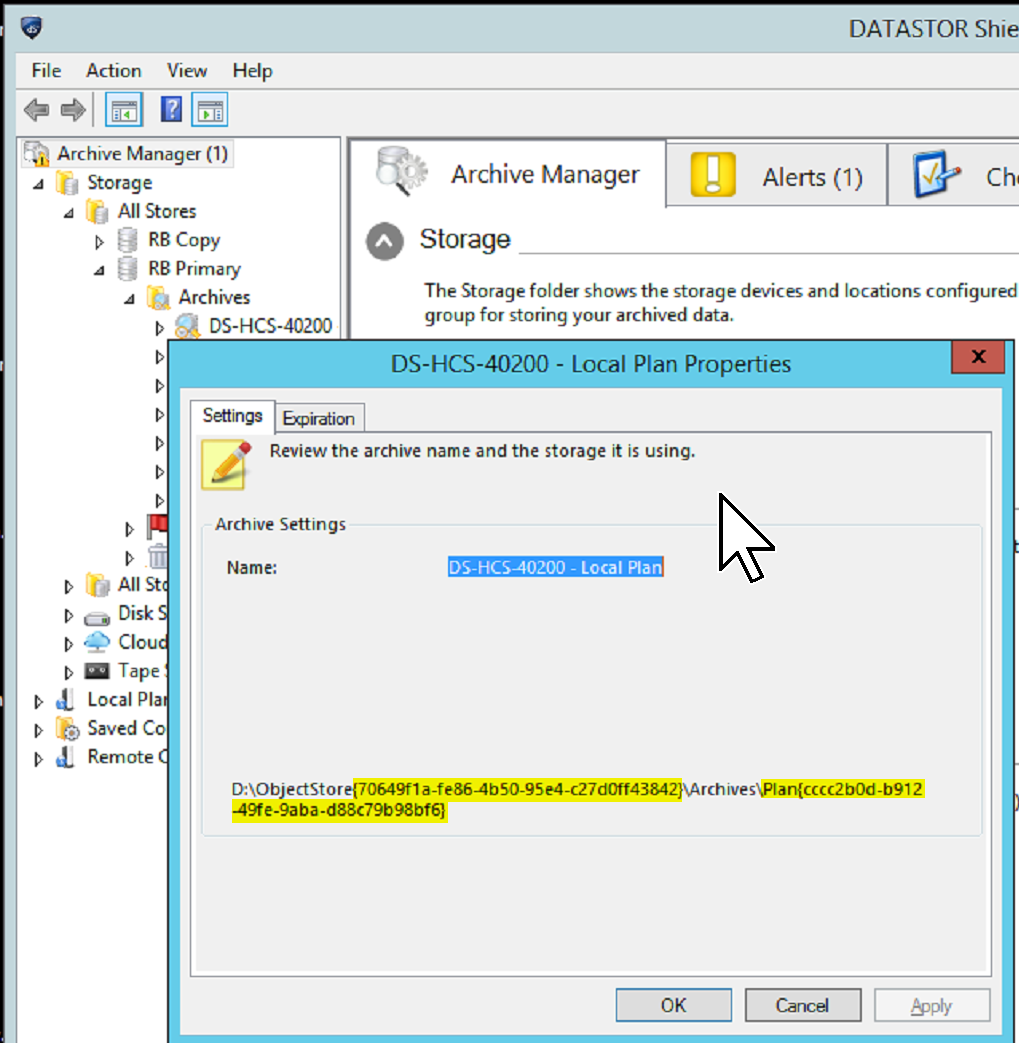
Task: Toggle the console tree pane button
Action: tap(124, 110)
